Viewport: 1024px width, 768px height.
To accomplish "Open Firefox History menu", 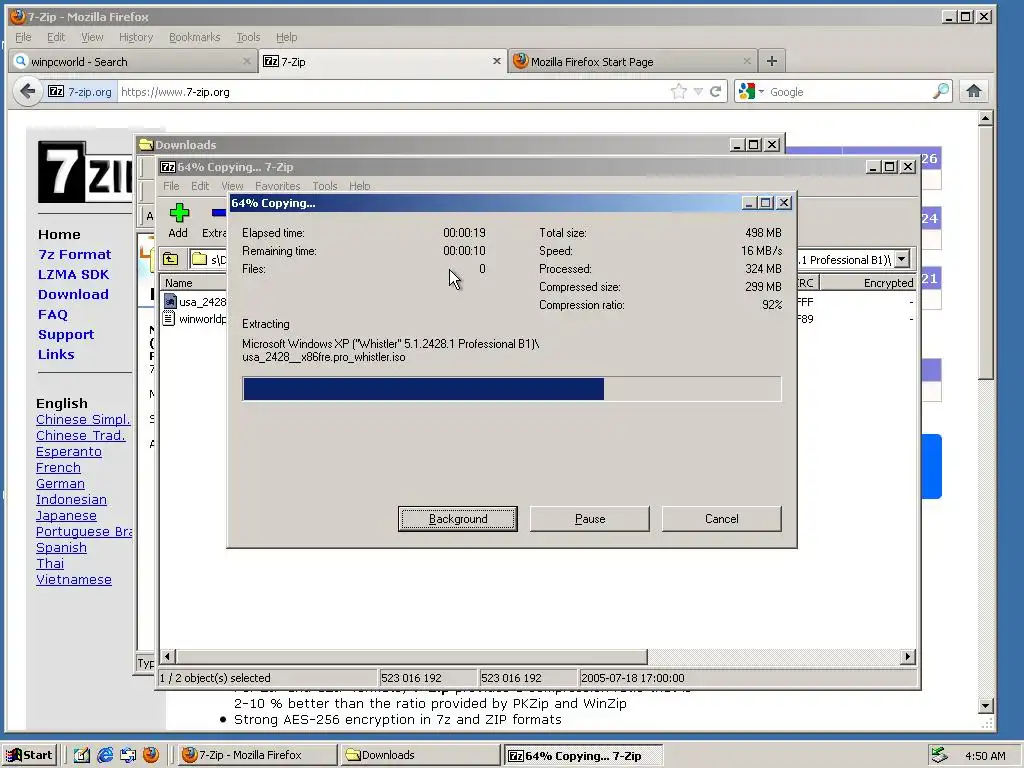I will [136, 37].
